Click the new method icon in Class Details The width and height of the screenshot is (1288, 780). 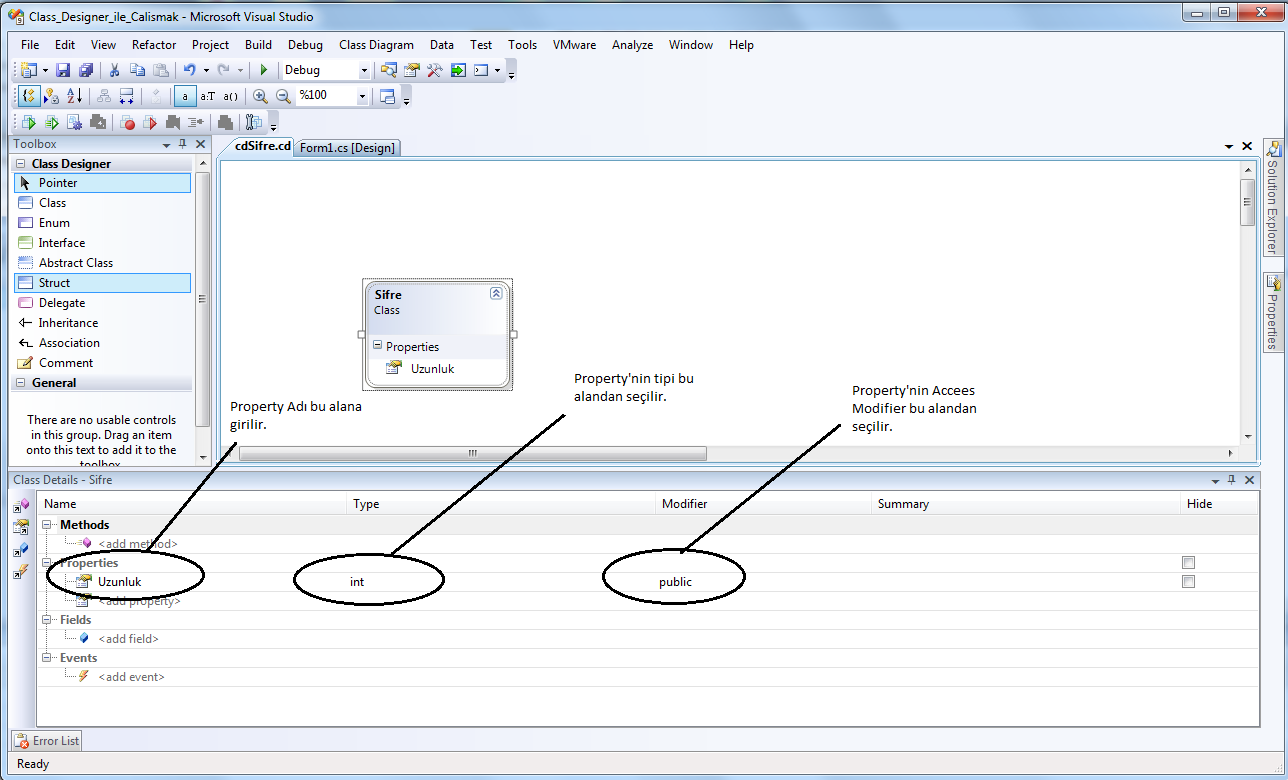coord(21,504)
